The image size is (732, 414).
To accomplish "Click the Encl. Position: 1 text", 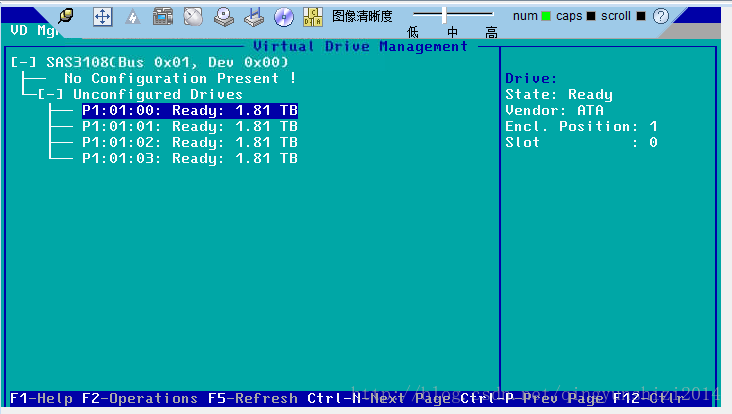I will click(581, 126).
